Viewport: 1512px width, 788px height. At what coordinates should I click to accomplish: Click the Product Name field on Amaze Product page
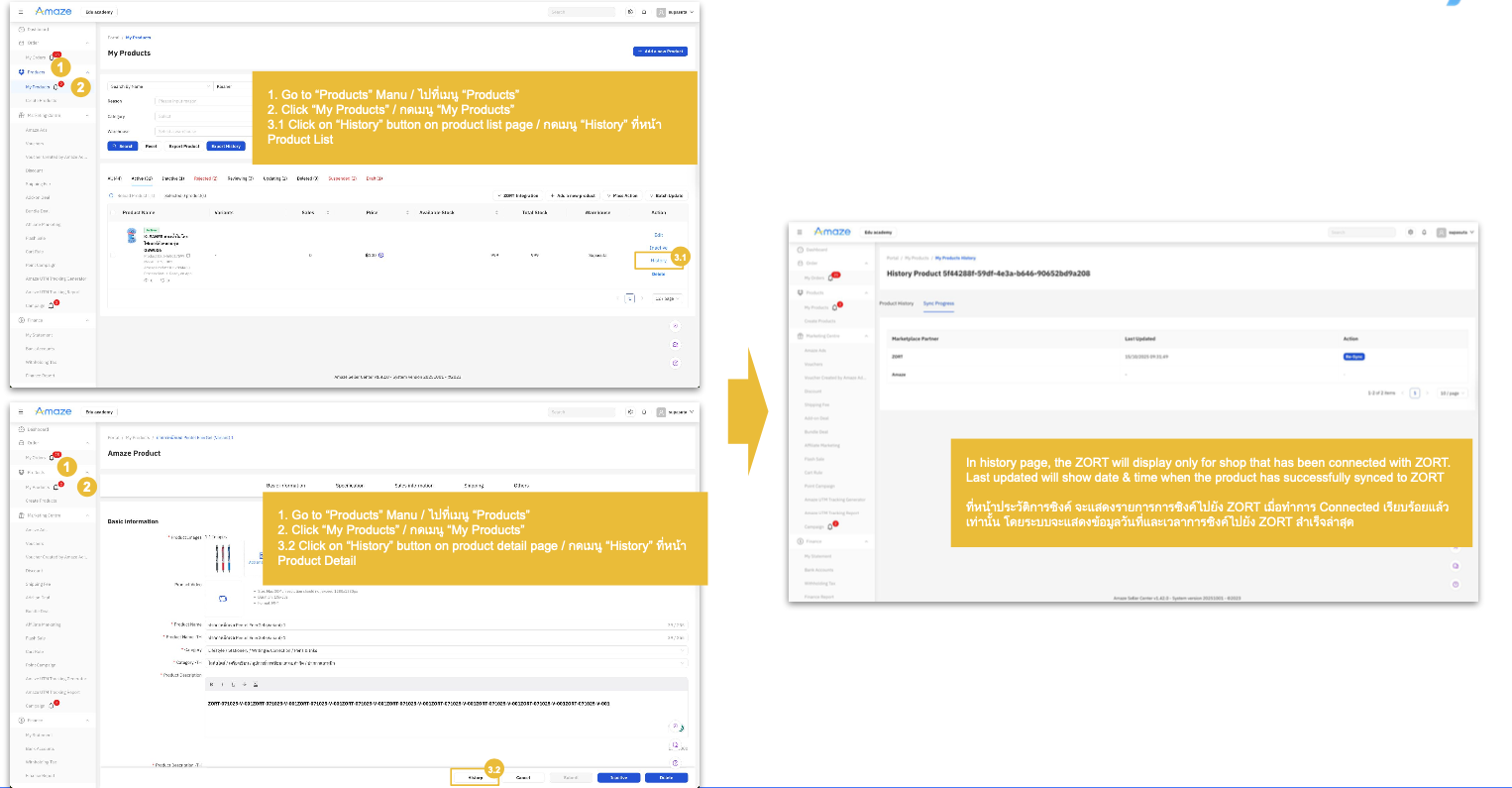[446, 625]
